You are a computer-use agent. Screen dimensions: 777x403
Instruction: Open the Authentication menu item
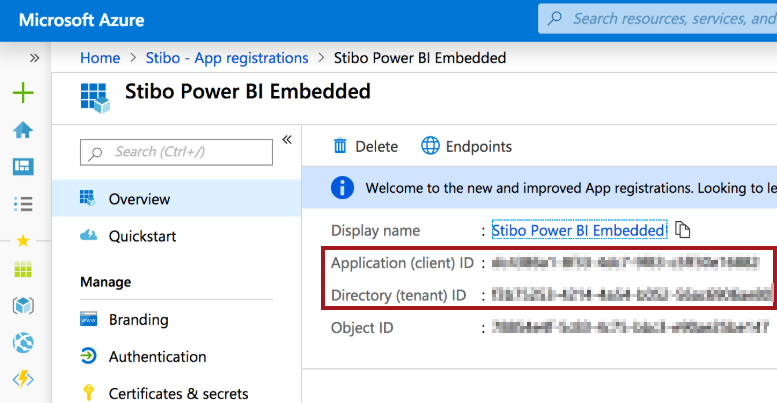click(x=157, y=356)
